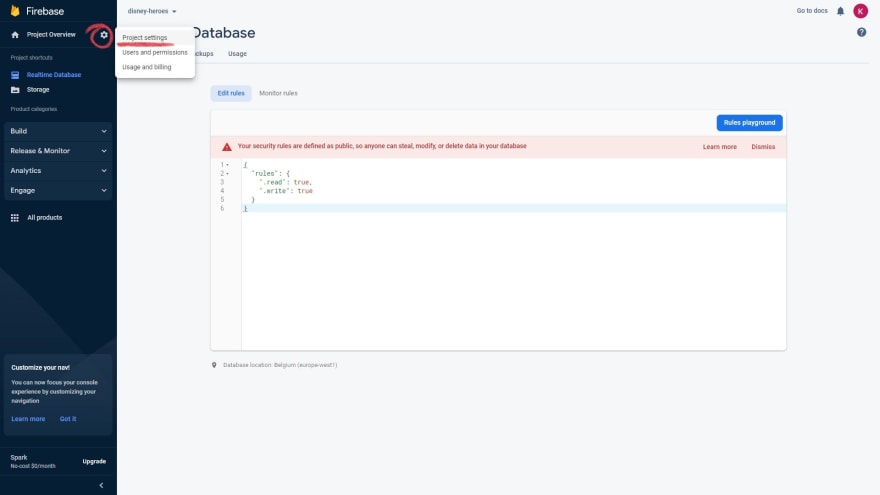Switch to the Usage tab
Image resolution: width=880 pixels, height=495 pixels.
(237, 54)
